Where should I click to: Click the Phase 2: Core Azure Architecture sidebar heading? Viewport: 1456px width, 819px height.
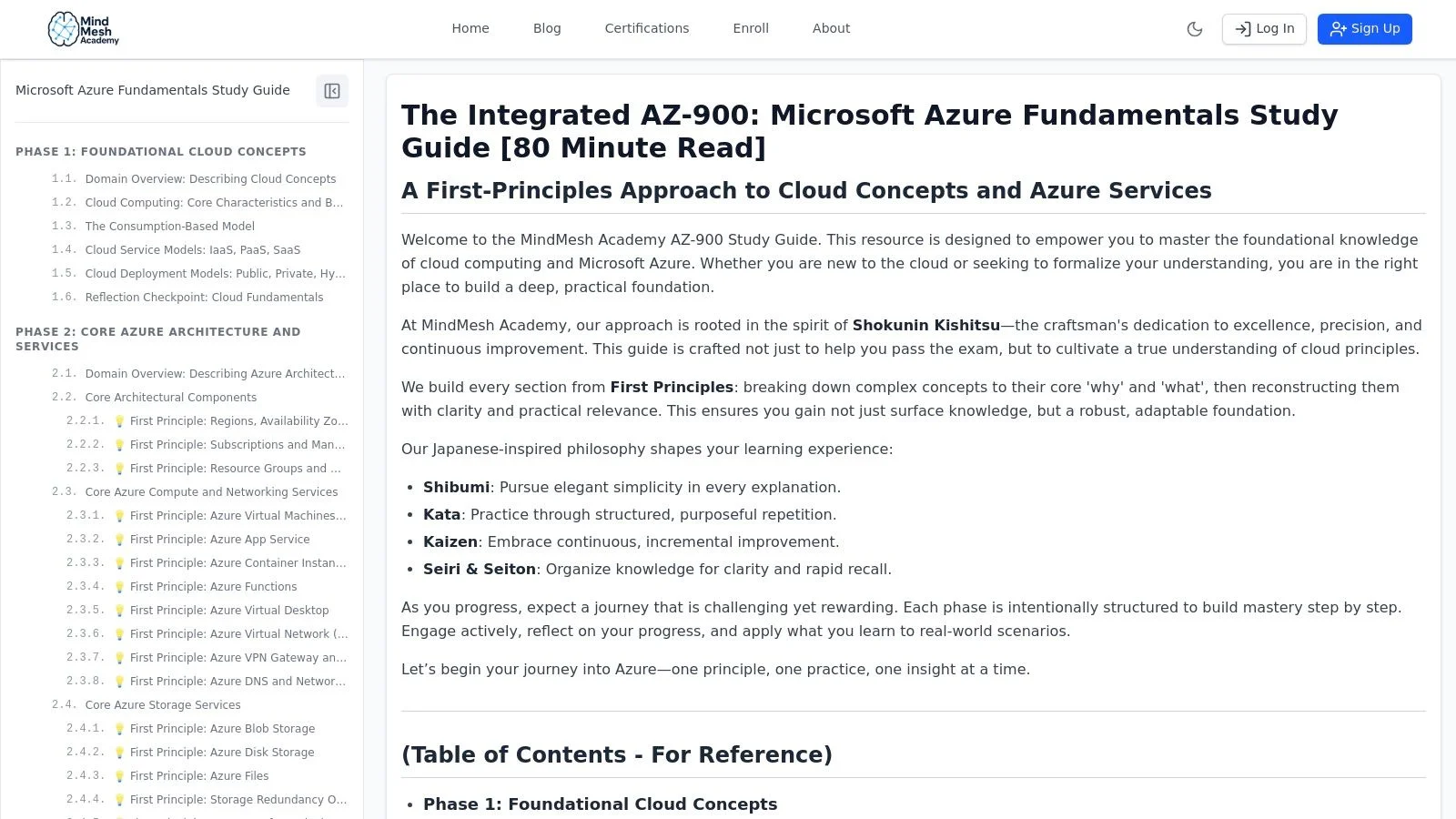coord(158,339)
